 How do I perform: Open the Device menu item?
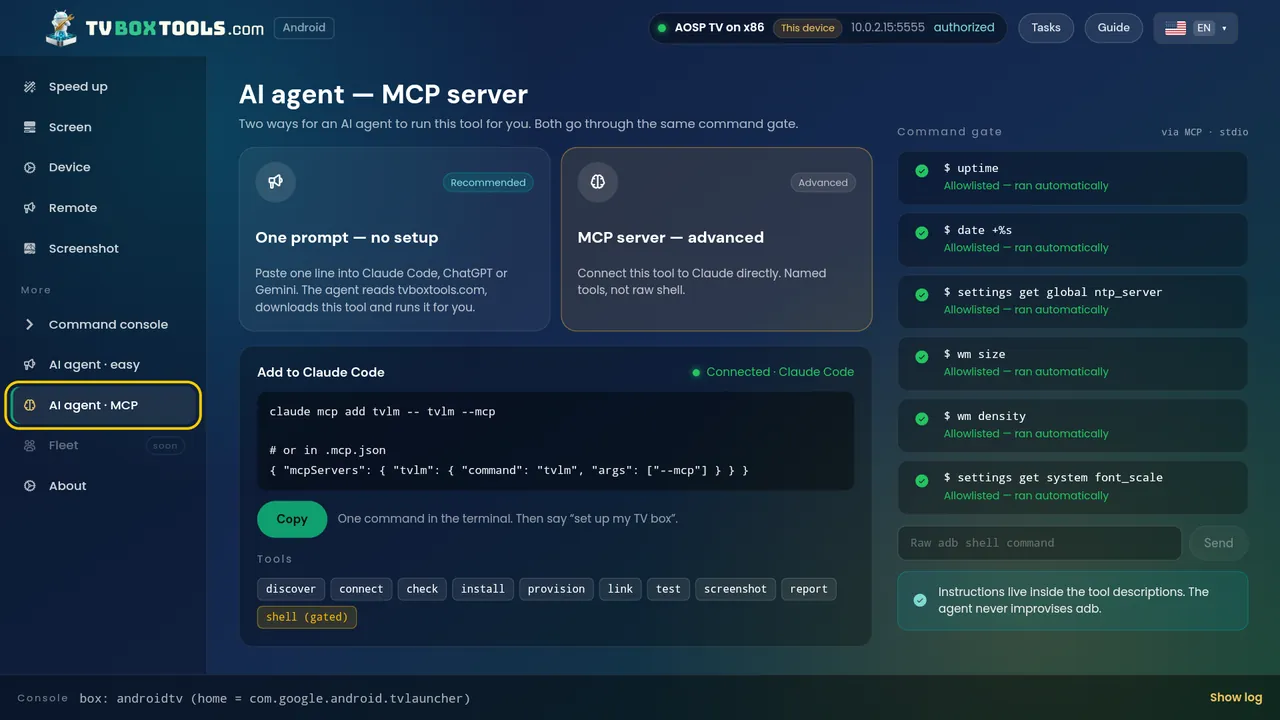(104, 168)
